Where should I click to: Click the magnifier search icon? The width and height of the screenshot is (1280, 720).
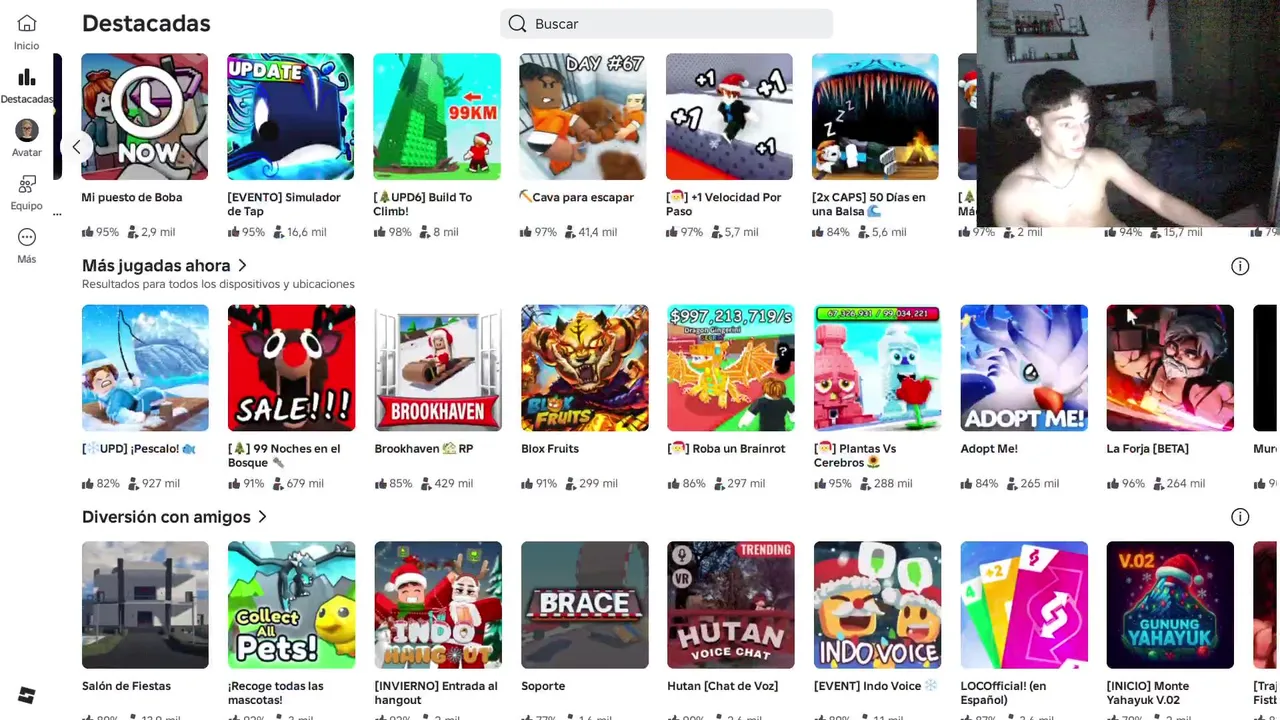point(517,24)
